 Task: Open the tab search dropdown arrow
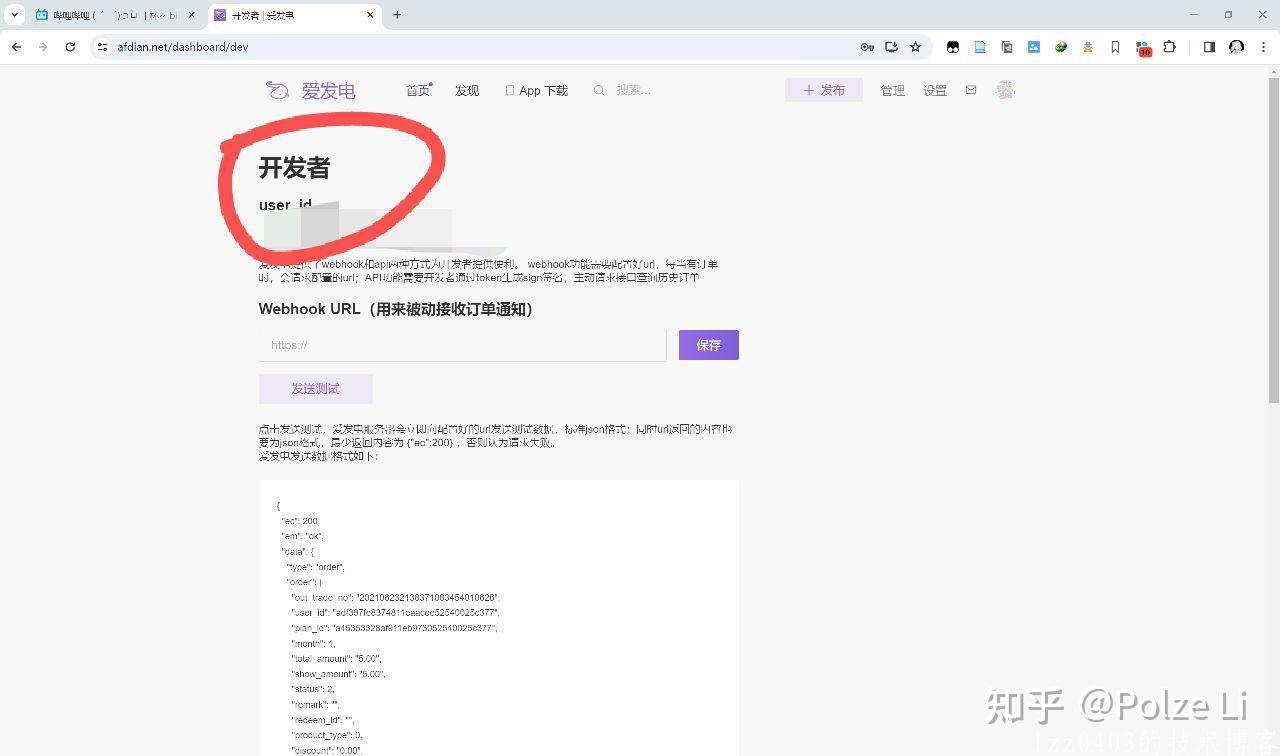pos(14,15)
